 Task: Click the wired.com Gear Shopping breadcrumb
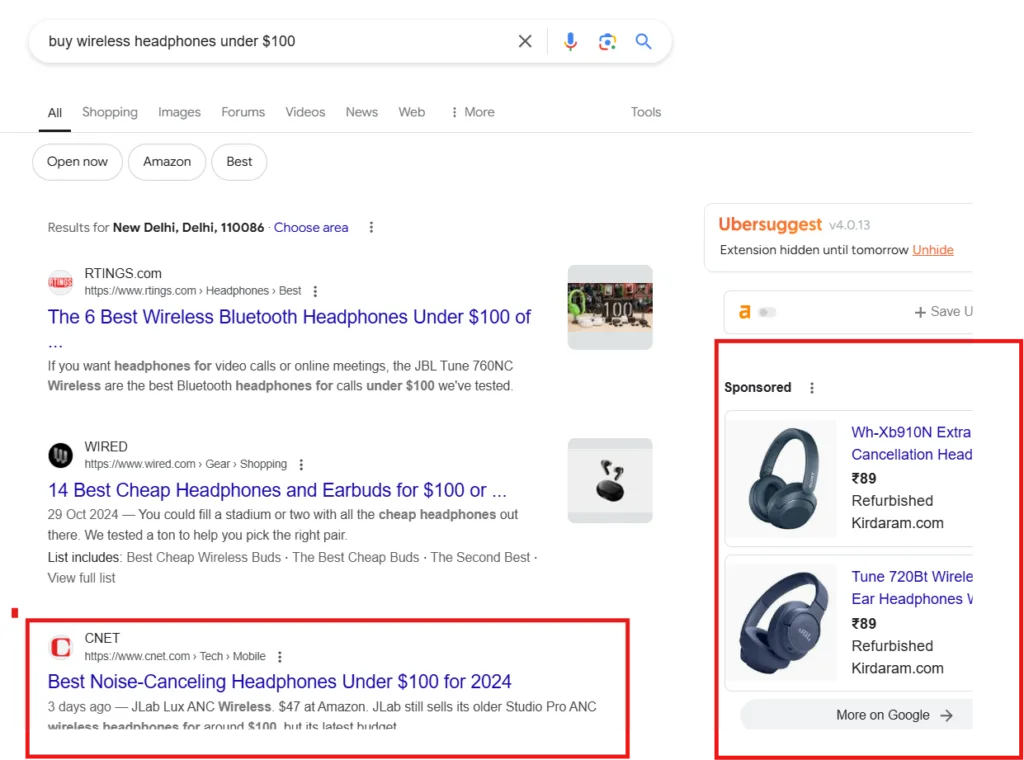tap(185, 464)
